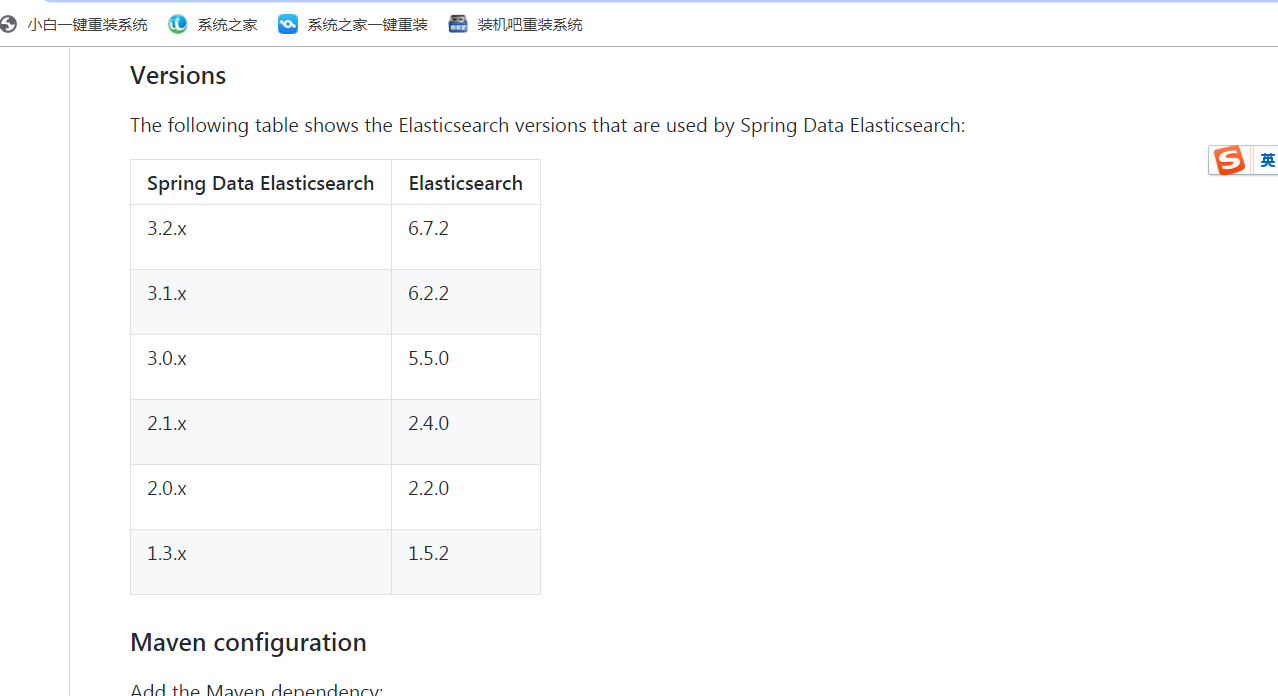Click the 系统之家 bookmark icon

click(x=178, y=25)
